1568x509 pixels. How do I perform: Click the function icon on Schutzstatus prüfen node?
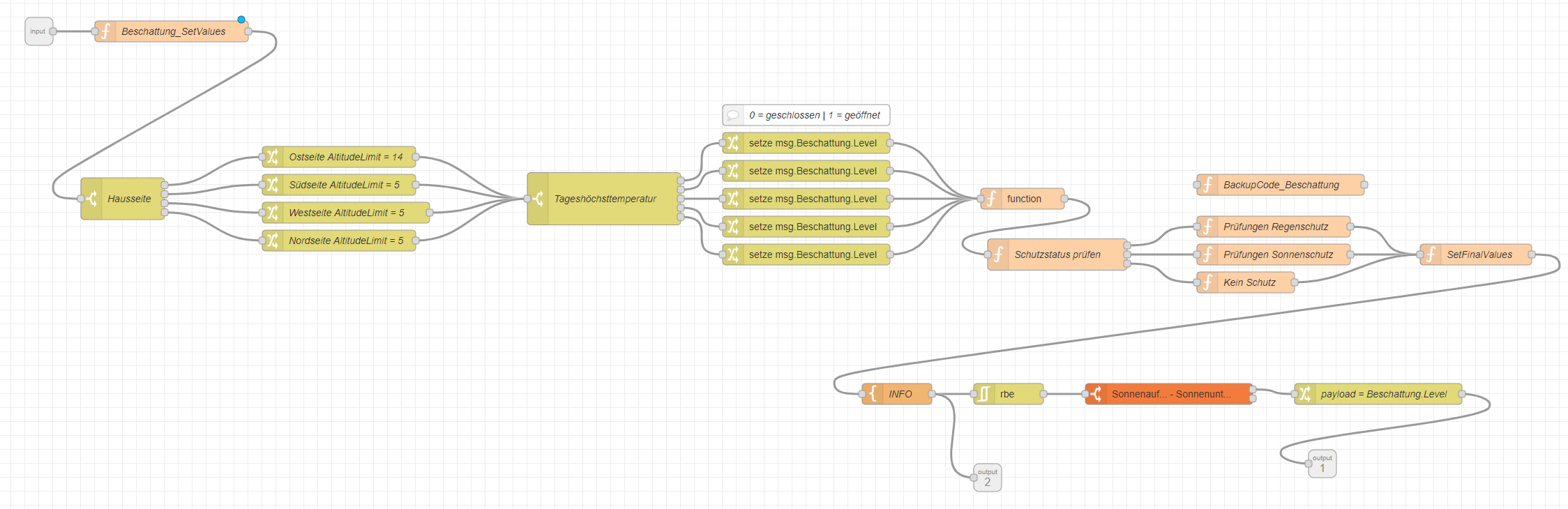(x=999, y=254)
